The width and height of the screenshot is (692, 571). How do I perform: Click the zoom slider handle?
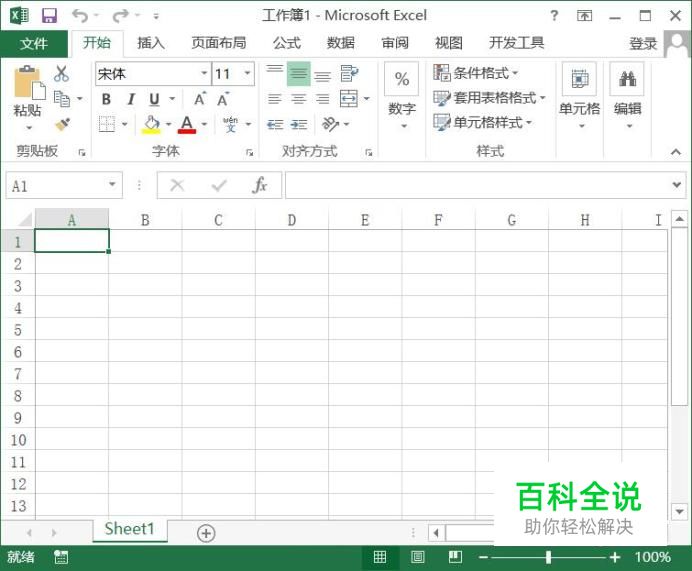[x=548, y=557]
